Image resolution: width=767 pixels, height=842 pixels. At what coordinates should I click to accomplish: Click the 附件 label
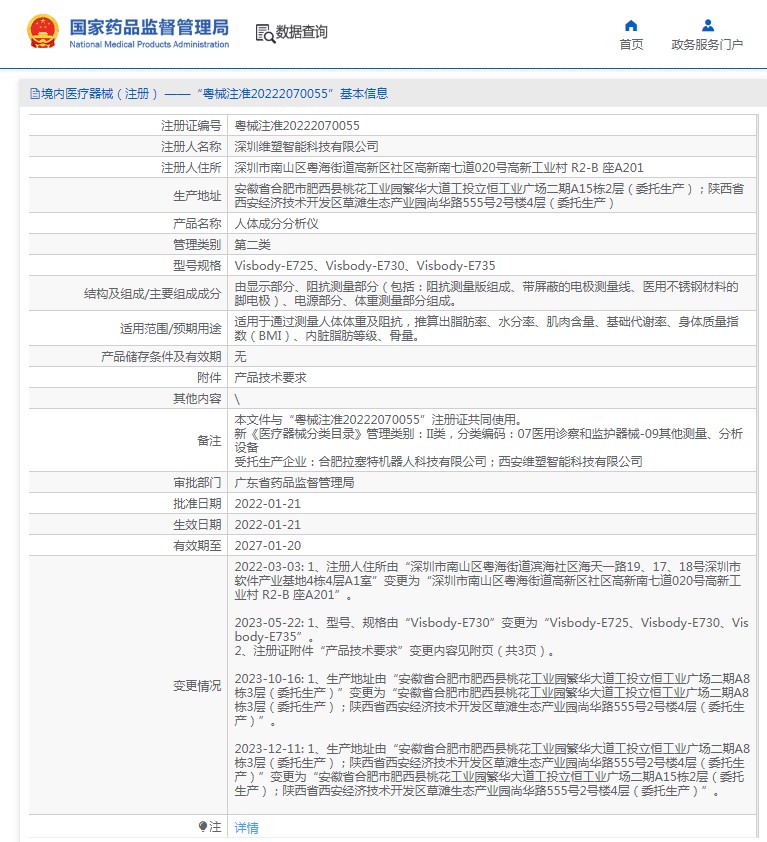point(209,378)
